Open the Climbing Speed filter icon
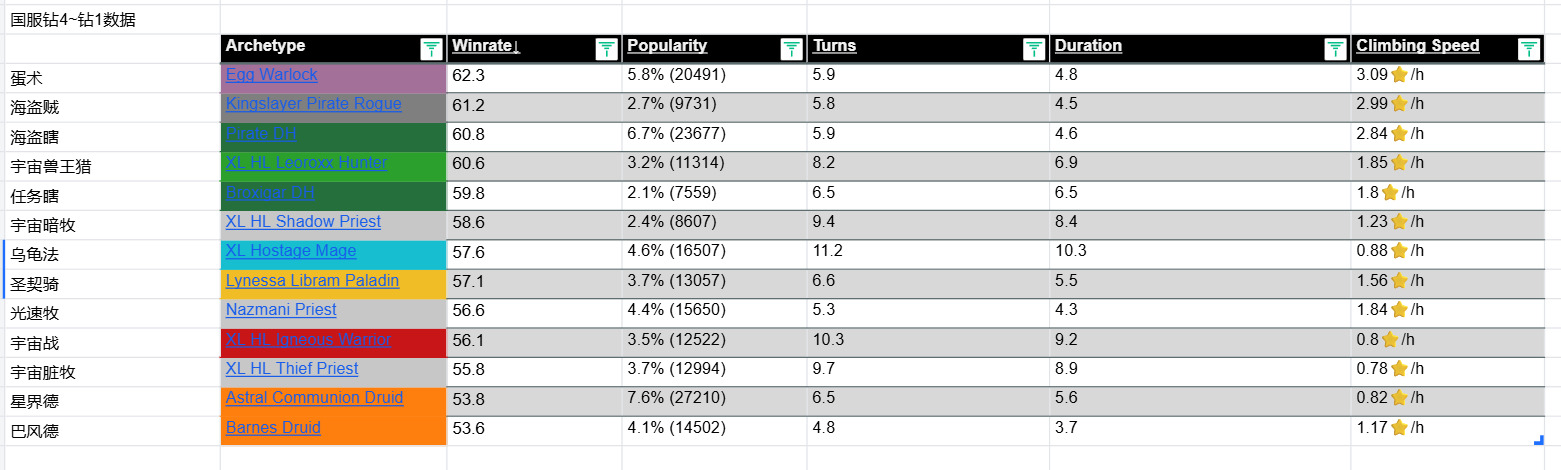 tap(1528, 49)
